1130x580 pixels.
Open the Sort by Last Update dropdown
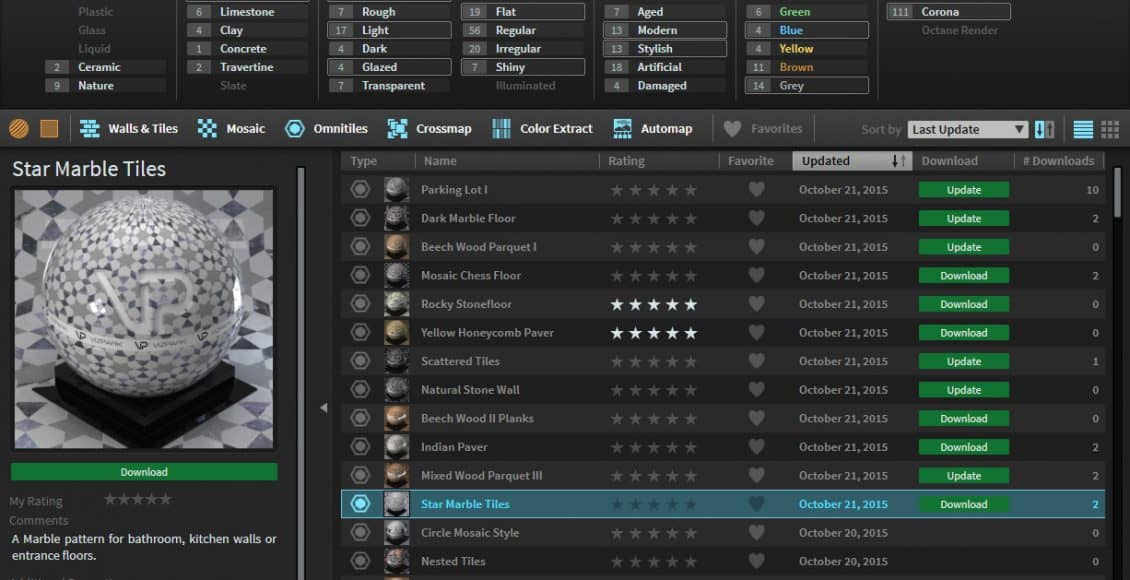(968, 130)
